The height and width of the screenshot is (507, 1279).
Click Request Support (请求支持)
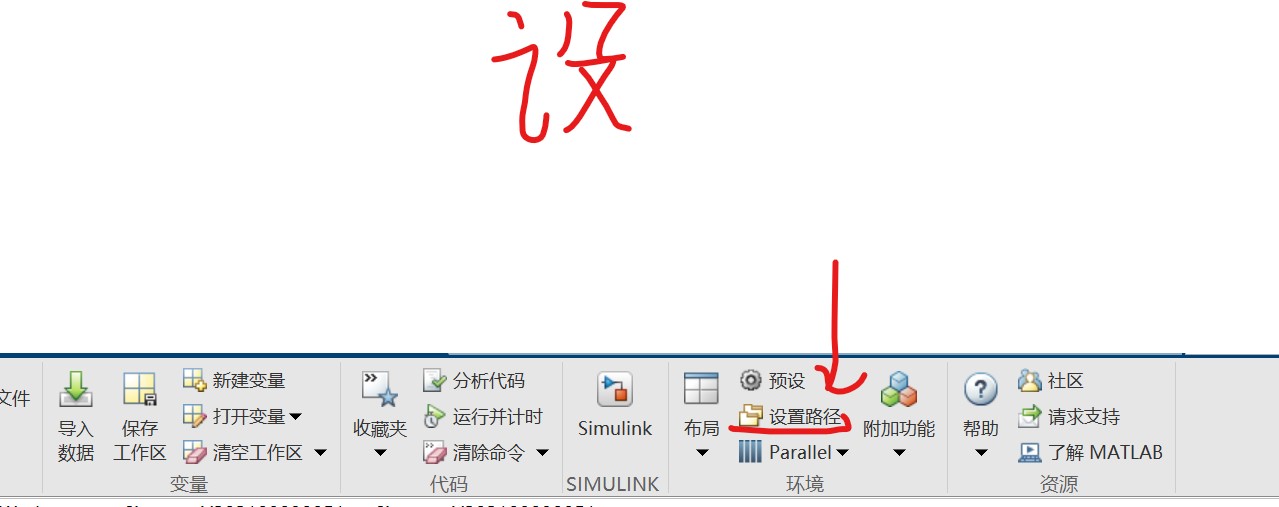coord(1069,416)
